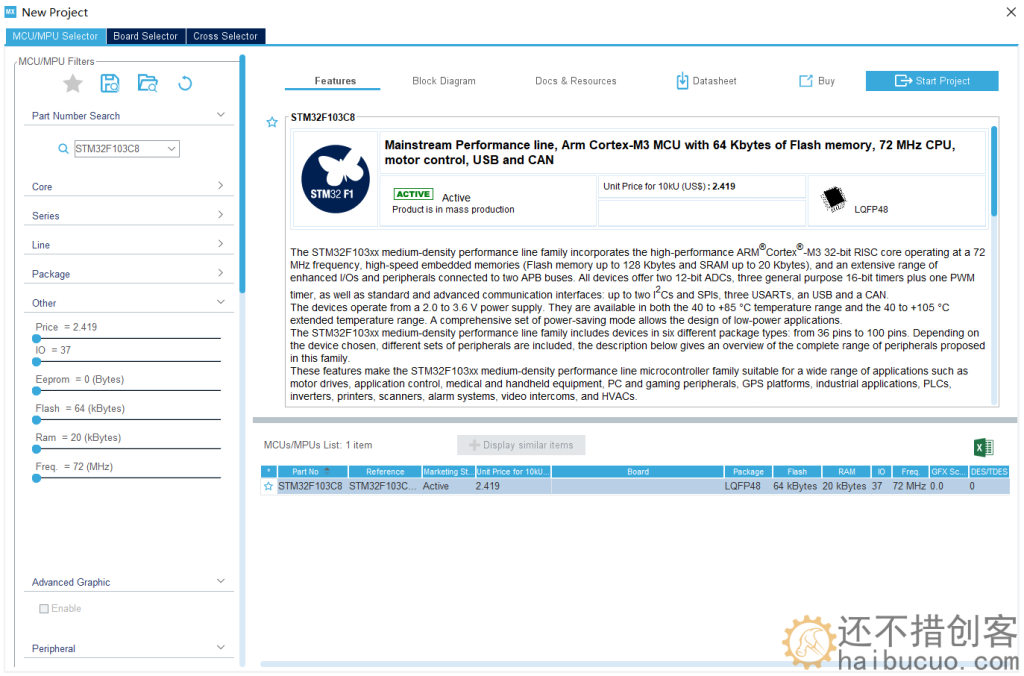Collapse the Part Number Search section
This screenshot has width=1024, height=676.
(221, 115)
